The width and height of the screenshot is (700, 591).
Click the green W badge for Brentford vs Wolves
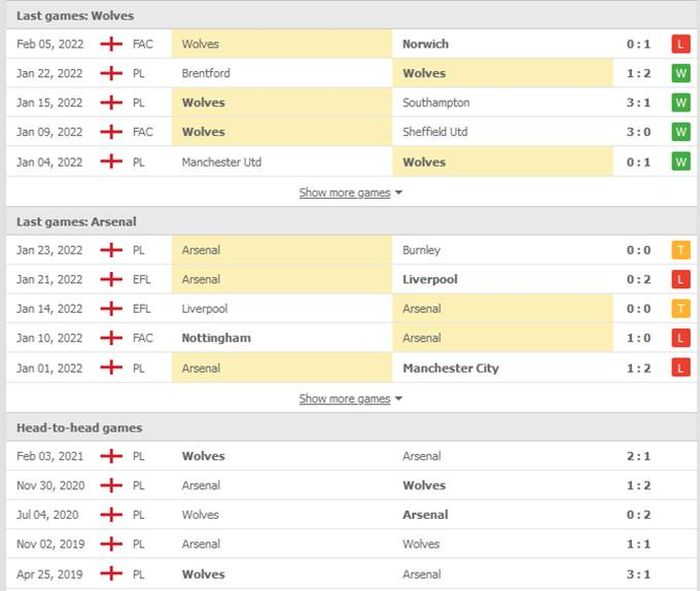tap(681, 73)
